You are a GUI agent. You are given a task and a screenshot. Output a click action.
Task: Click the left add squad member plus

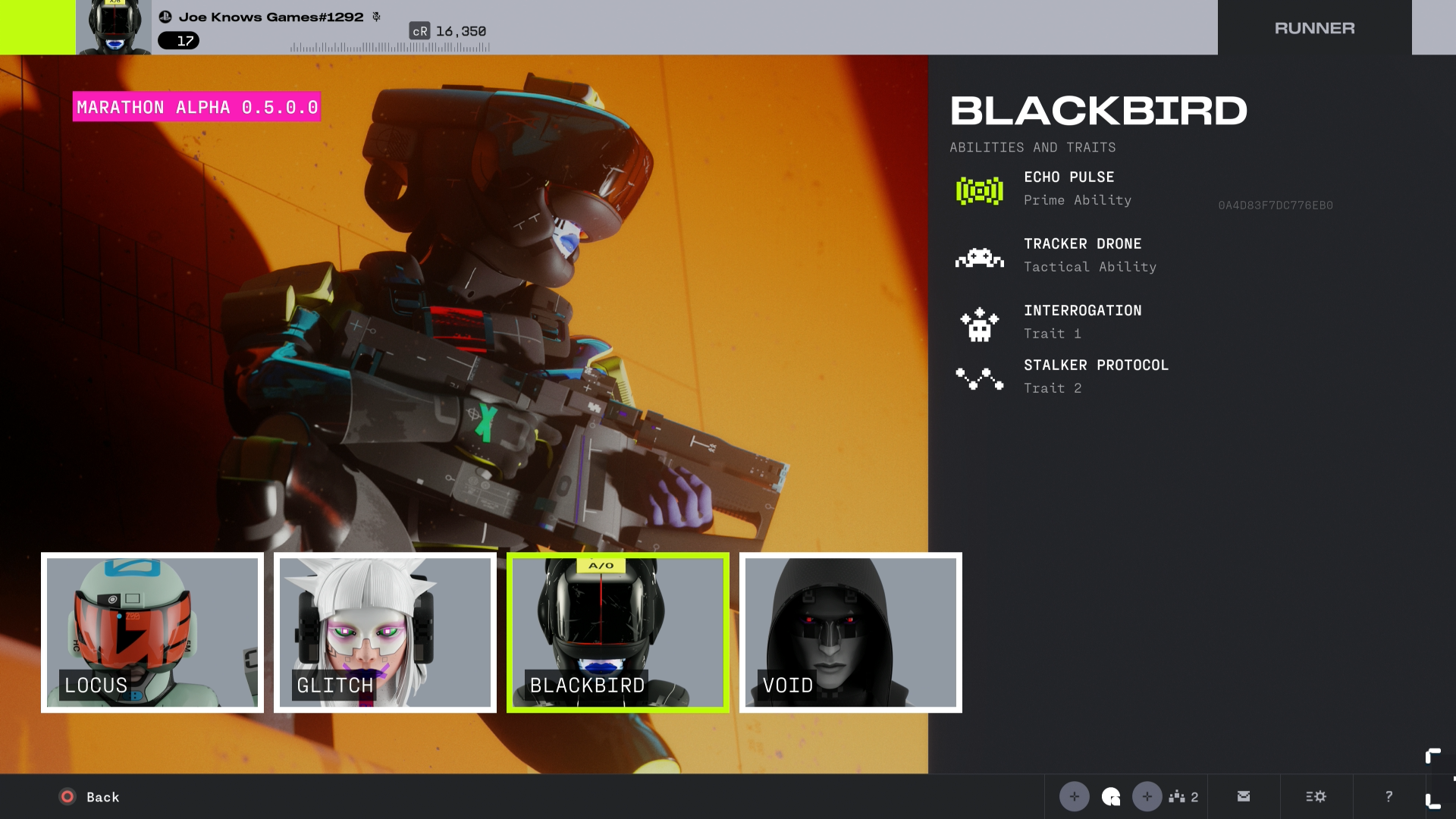tap(1074, 796)
